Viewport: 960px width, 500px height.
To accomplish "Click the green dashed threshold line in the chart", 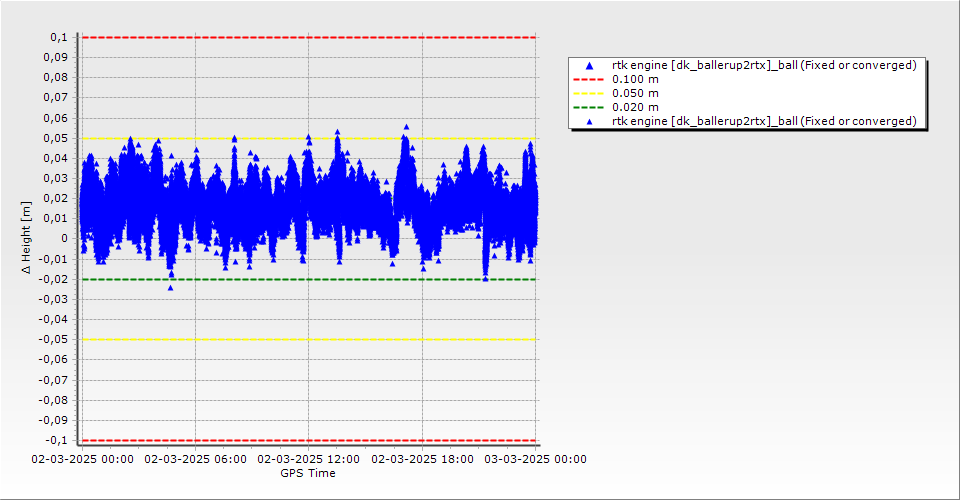I will pyautogui.click(x=309, y=280).
